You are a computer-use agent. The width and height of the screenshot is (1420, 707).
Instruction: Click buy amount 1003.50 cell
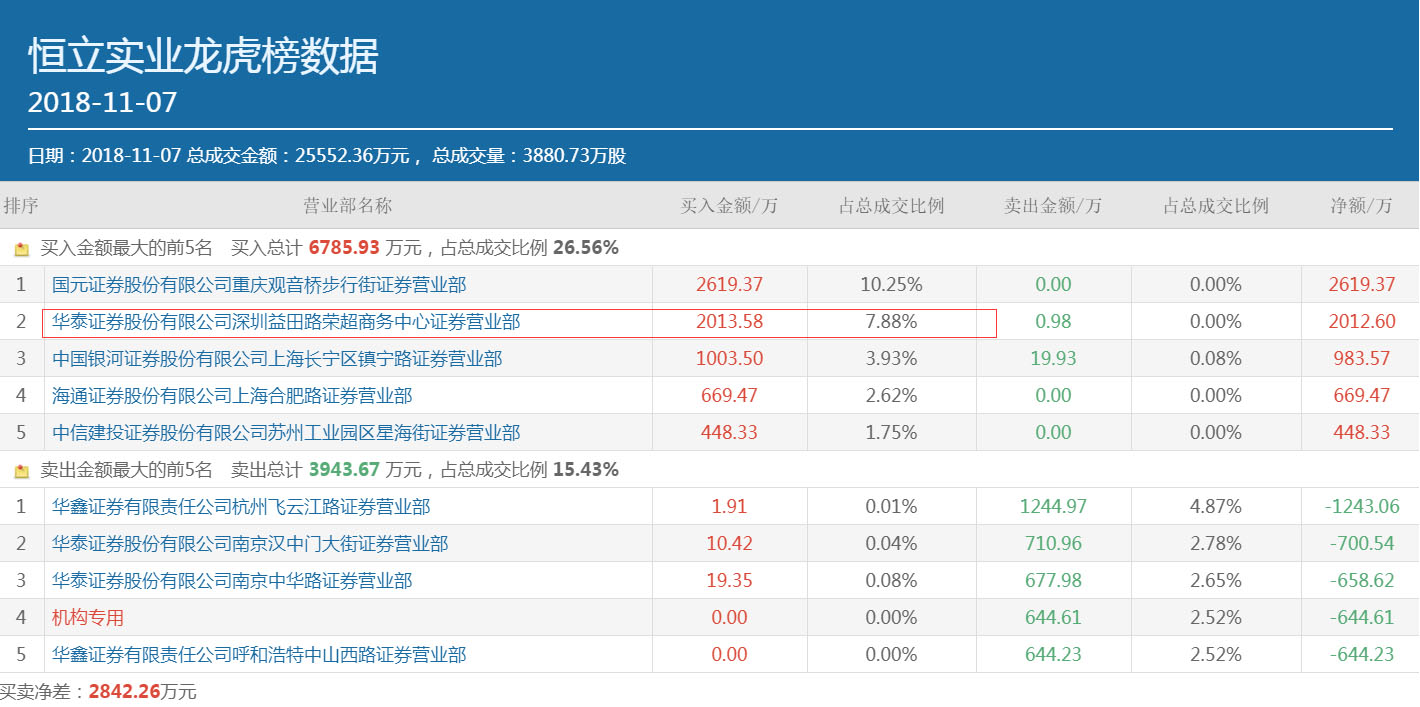coord(729,359)
